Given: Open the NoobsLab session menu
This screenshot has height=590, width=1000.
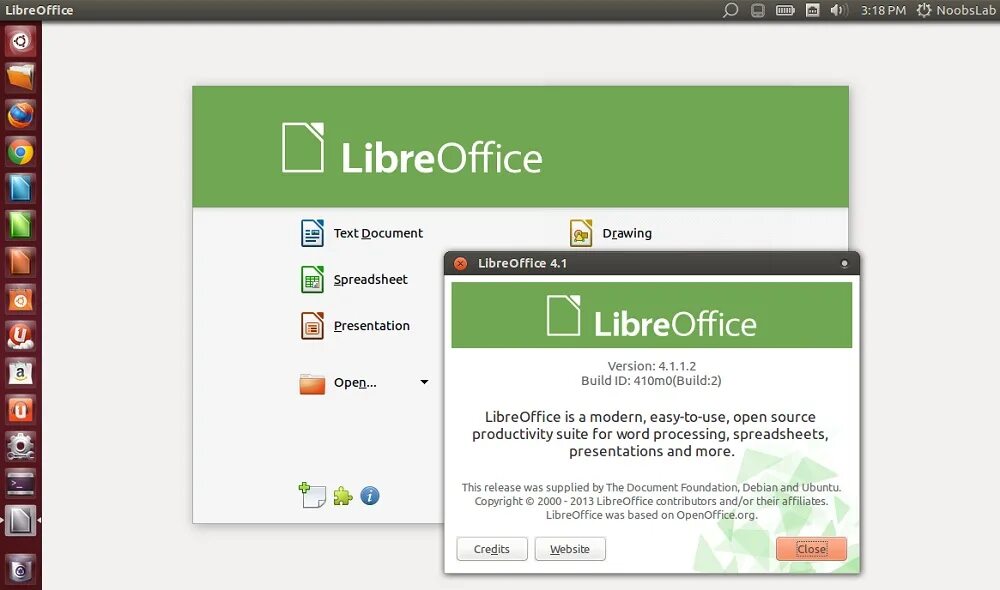Looking at the screenshot, I should 955,10.
